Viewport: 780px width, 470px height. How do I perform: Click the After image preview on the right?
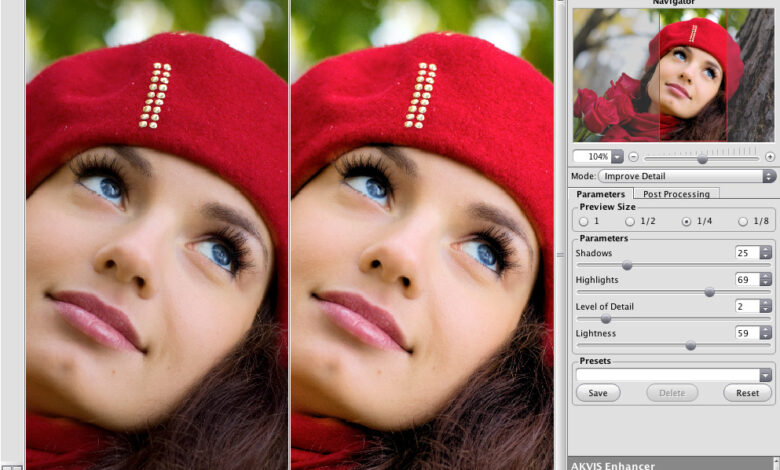pos(422,235)
